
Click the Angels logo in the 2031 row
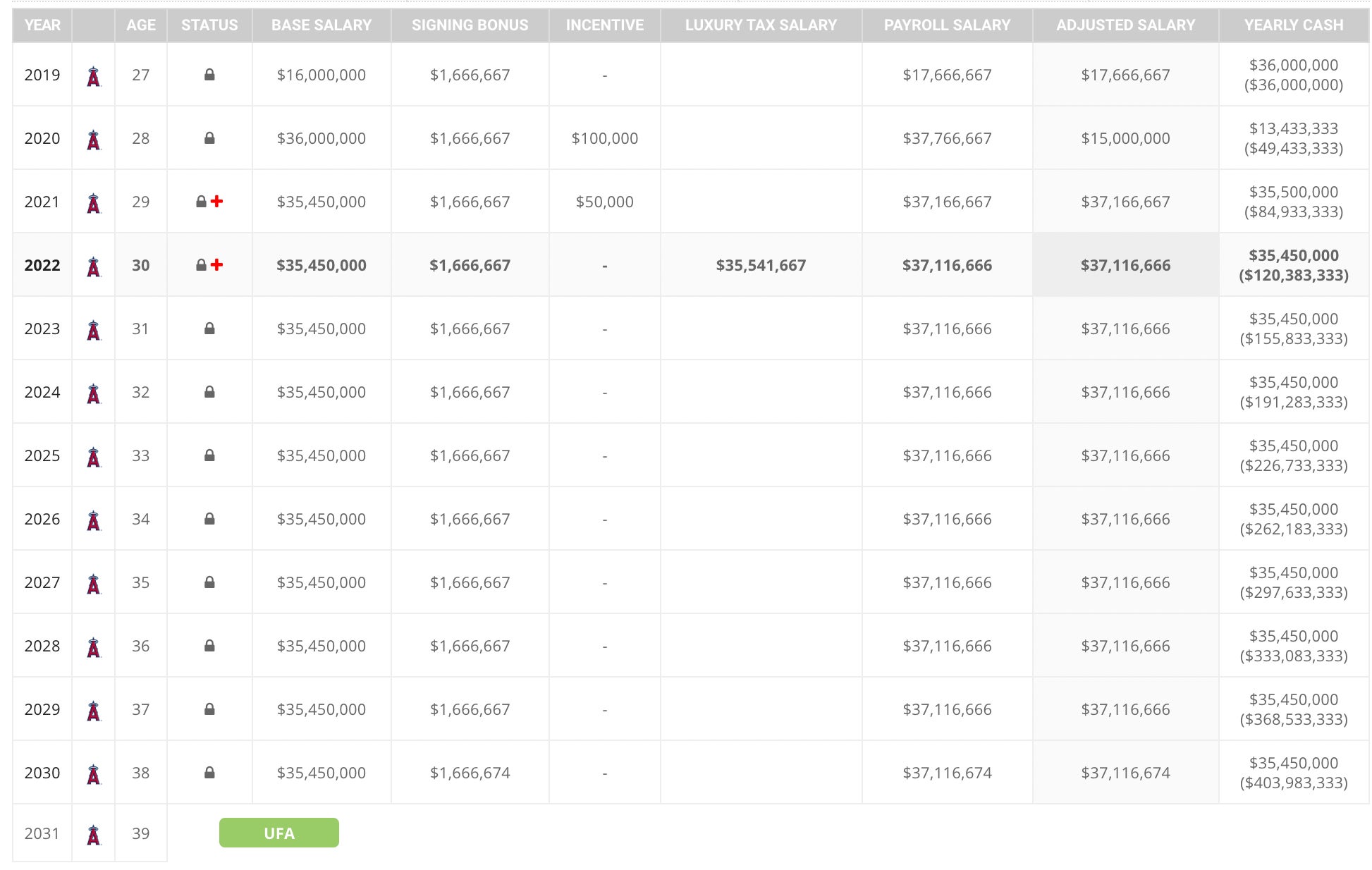click(93, 834)
